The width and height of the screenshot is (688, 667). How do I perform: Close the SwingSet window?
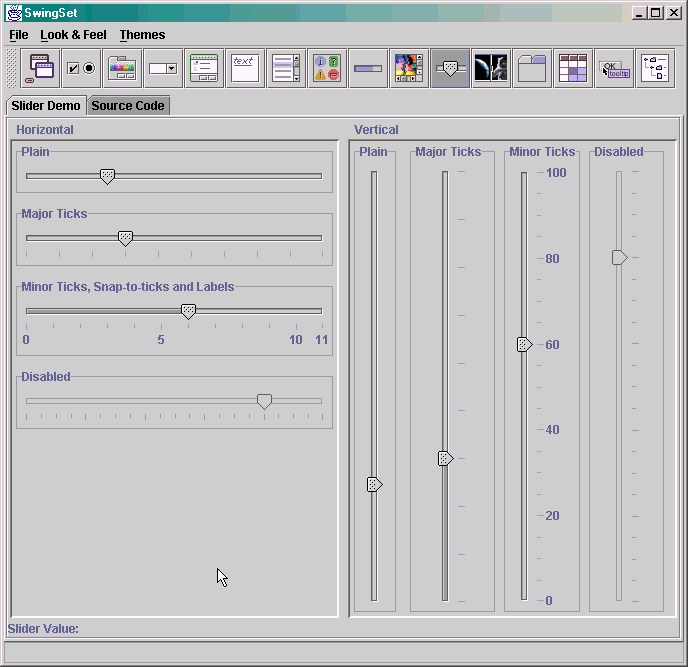click(x=674, y=13)
